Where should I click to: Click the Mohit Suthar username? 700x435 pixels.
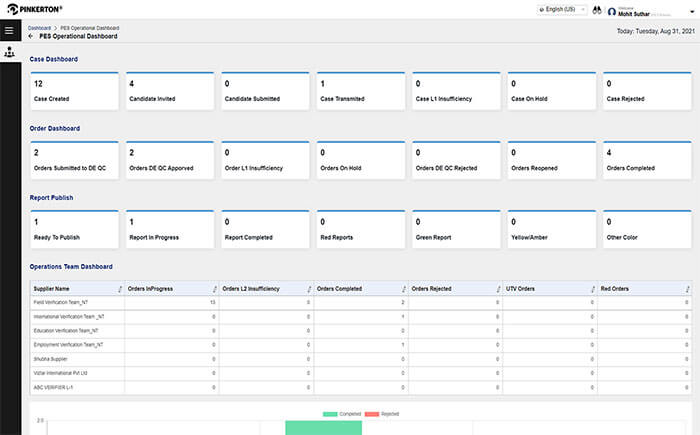tap(633, 14)
